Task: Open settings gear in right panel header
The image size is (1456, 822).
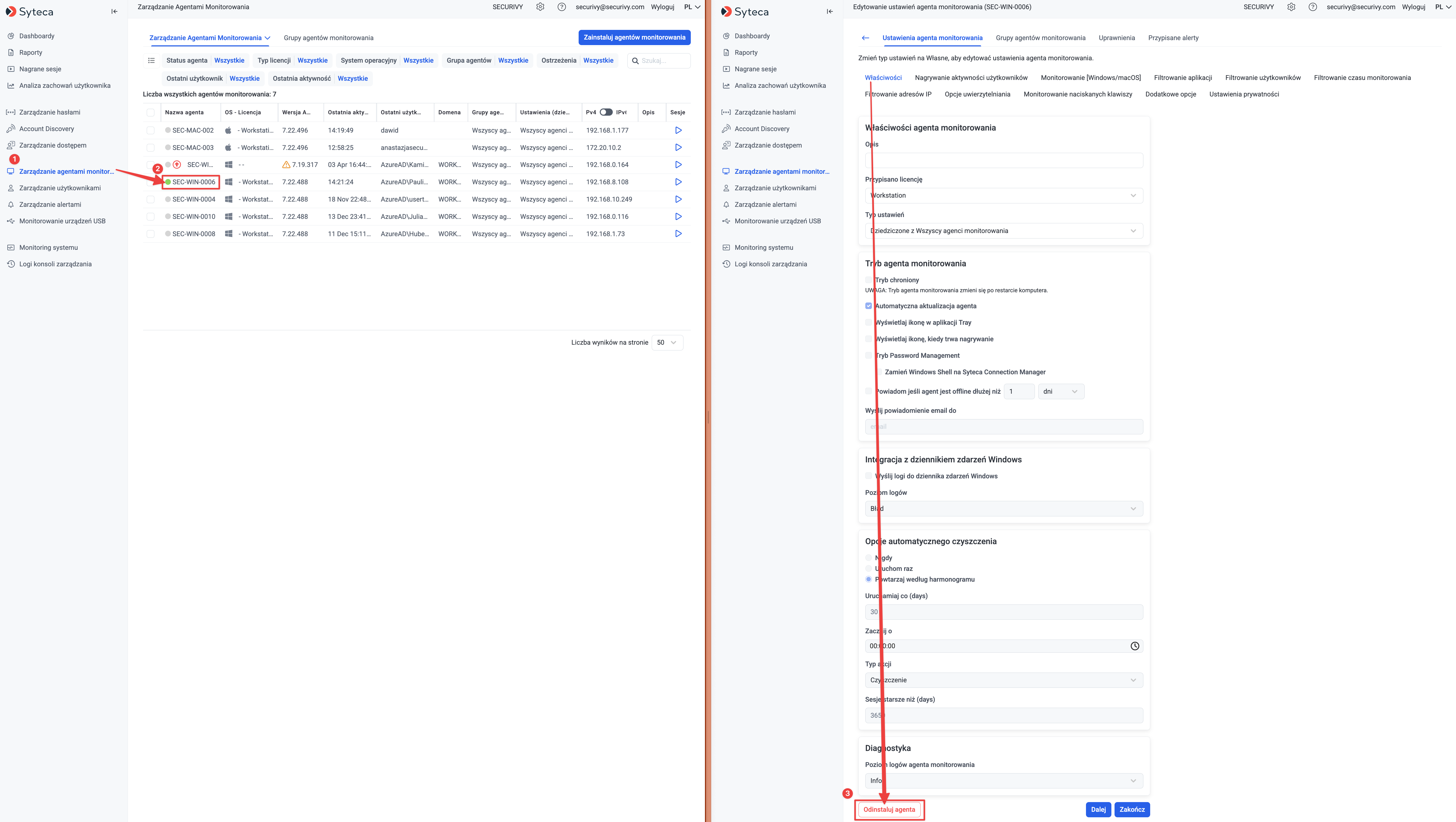Action: click(x=1291, y=7)
